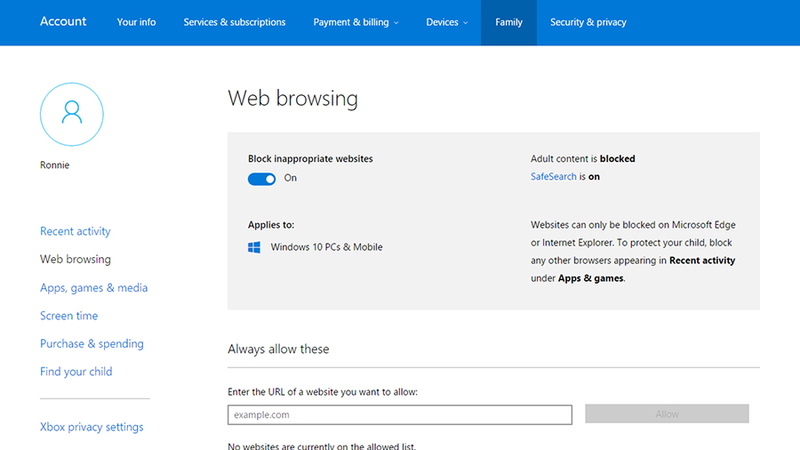Select Web browsing in sidebar
800x450 pixels.
tap(75, 259)
